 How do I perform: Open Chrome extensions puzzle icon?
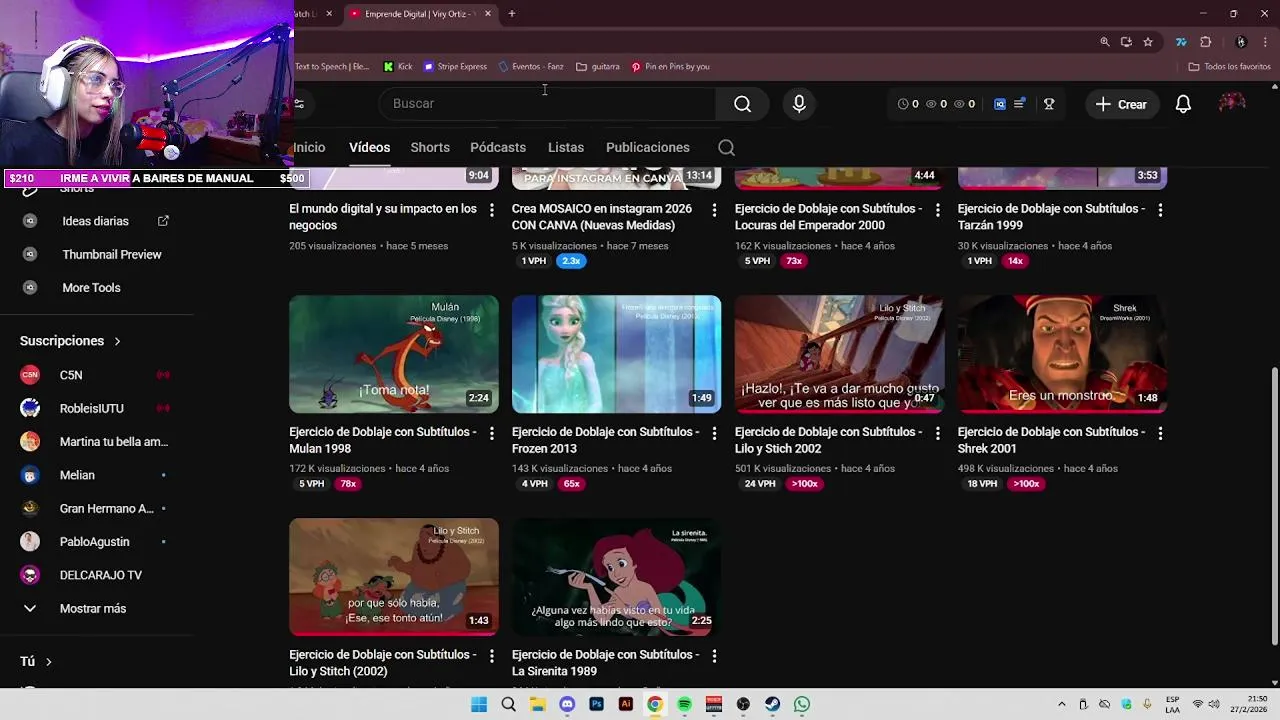click(1205, 42)
